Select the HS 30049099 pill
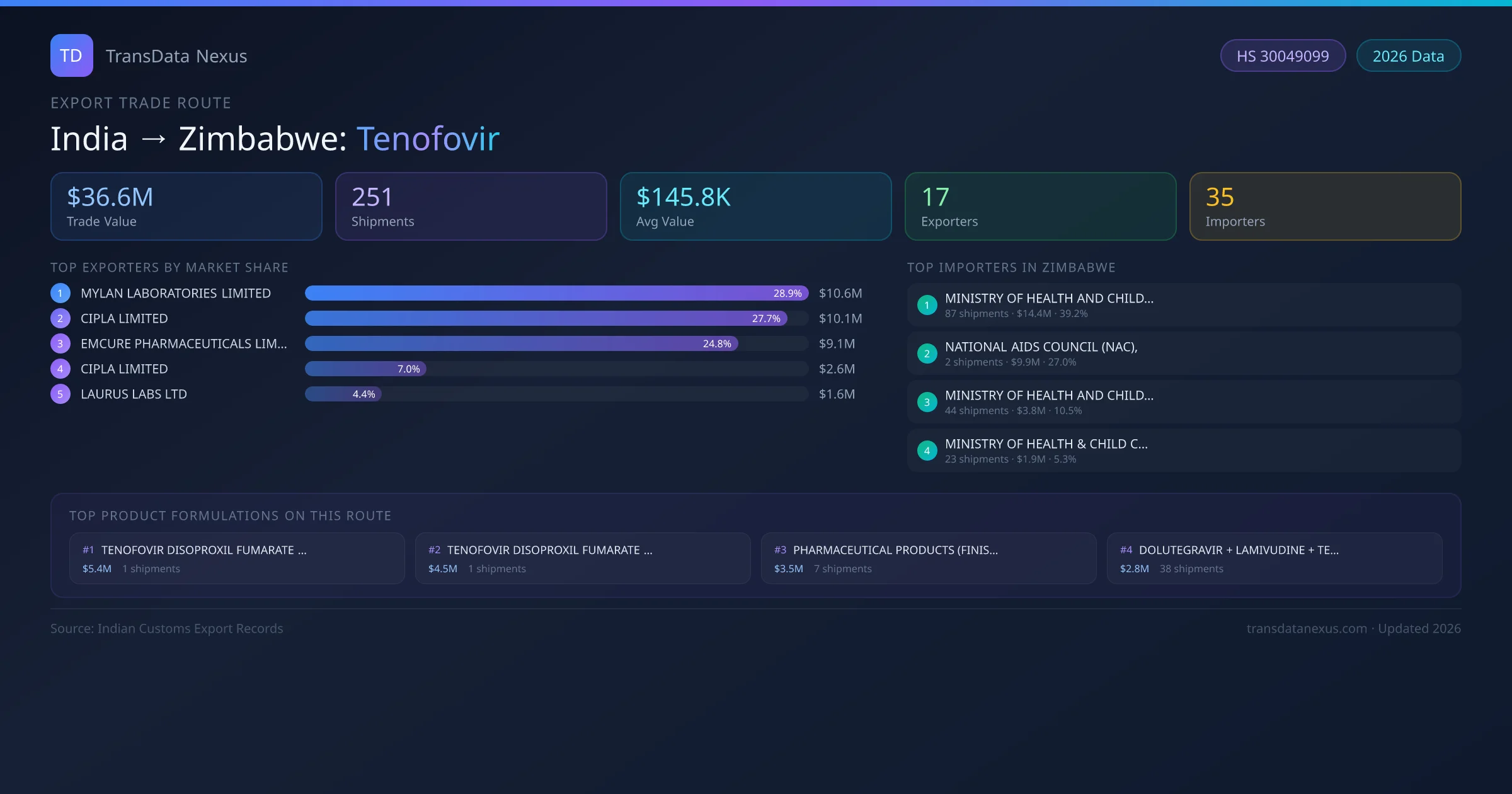 point(1282,56)
